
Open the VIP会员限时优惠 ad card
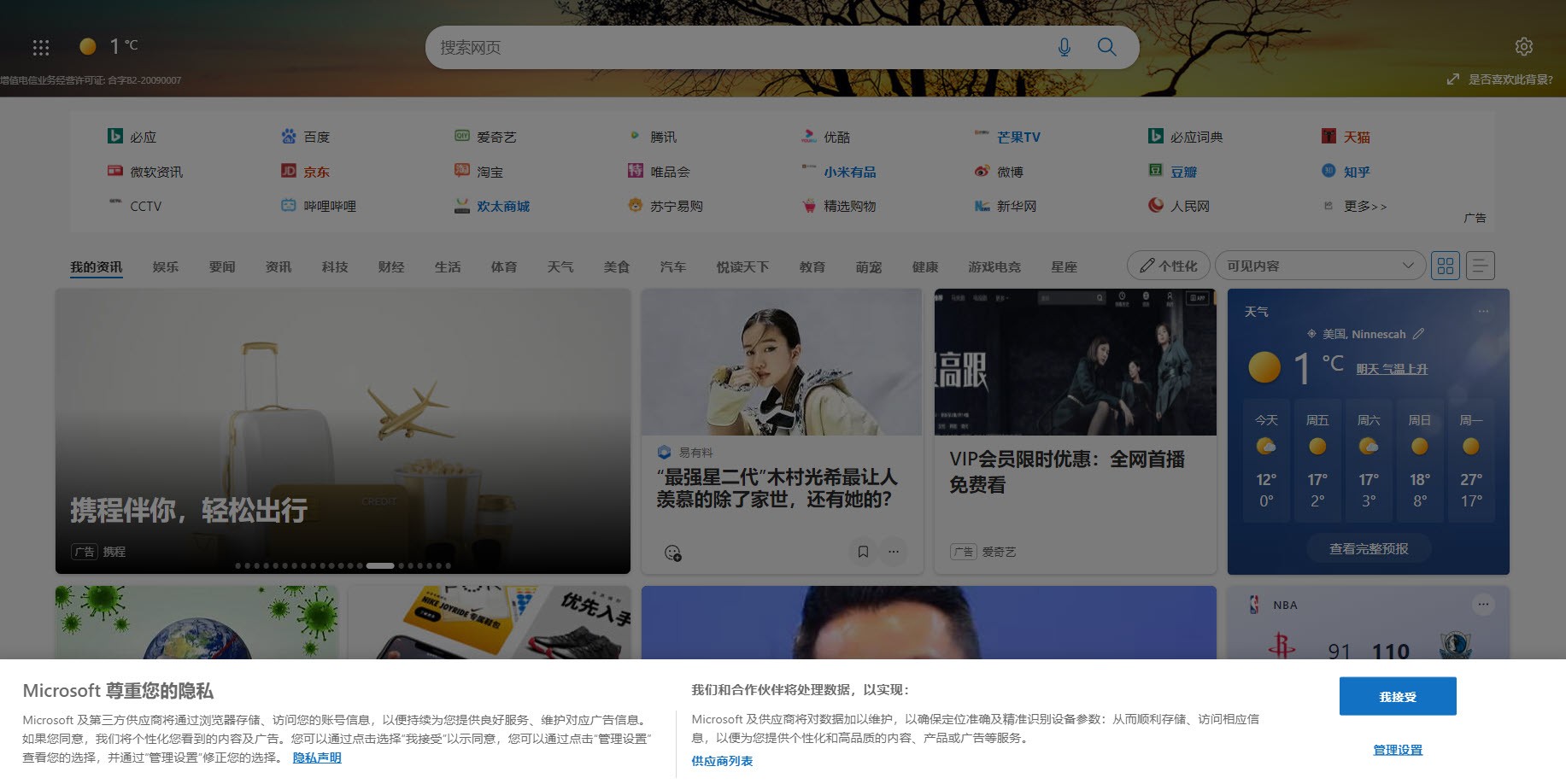click(x=1076, y=431)
